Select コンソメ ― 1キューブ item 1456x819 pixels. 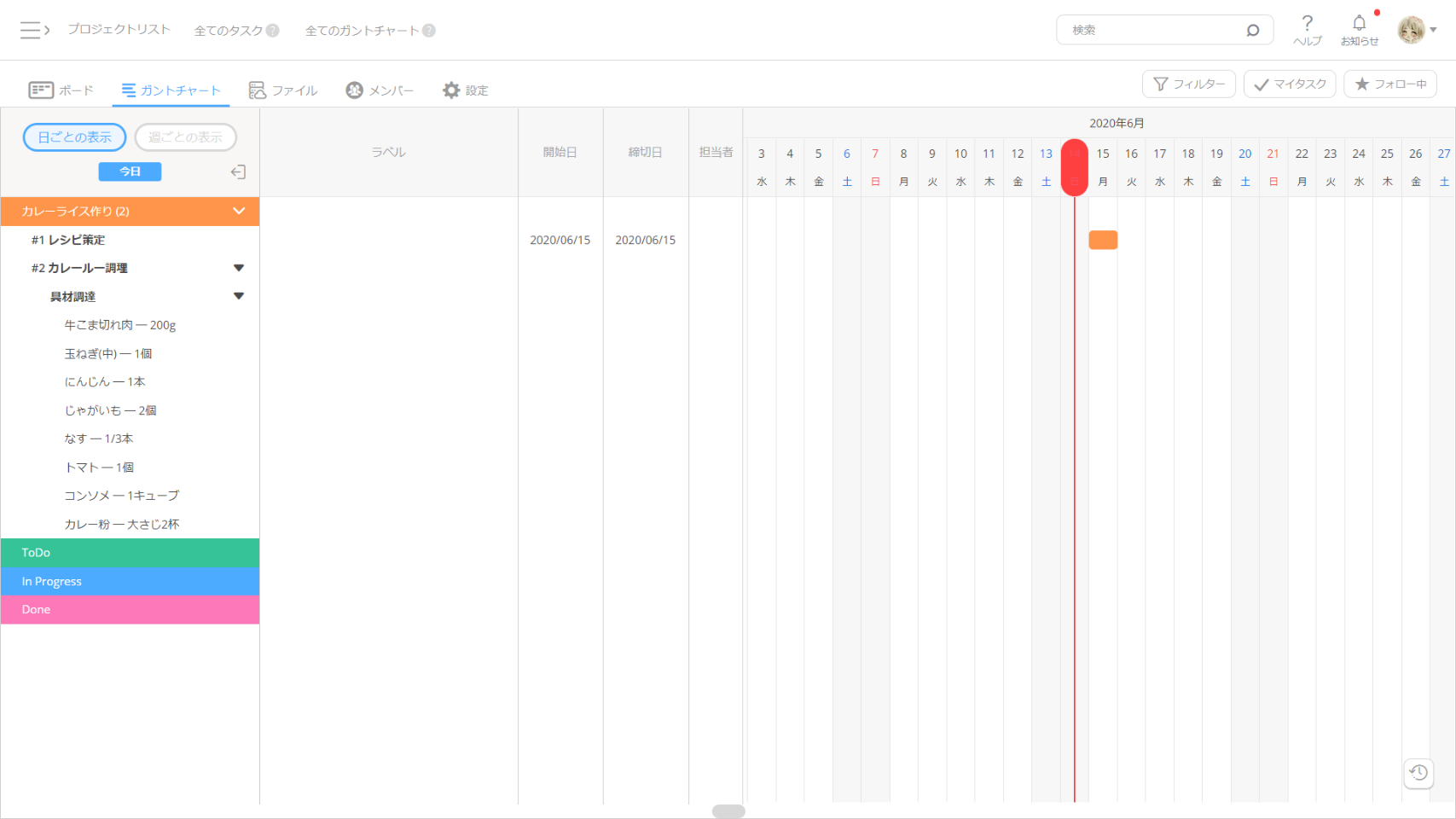point(122,496)
